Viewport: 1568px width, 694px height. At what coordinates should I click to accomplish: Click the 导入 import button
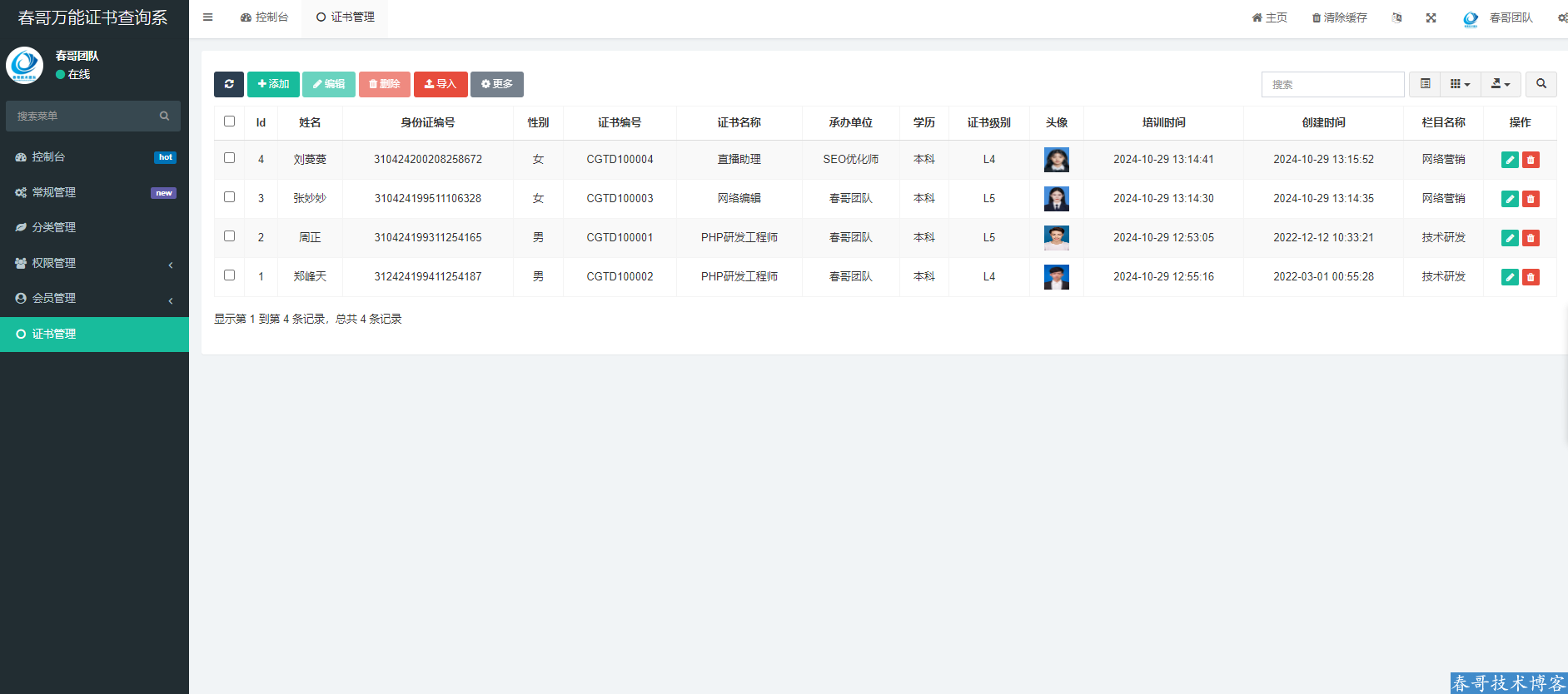[x=441, y=84]
